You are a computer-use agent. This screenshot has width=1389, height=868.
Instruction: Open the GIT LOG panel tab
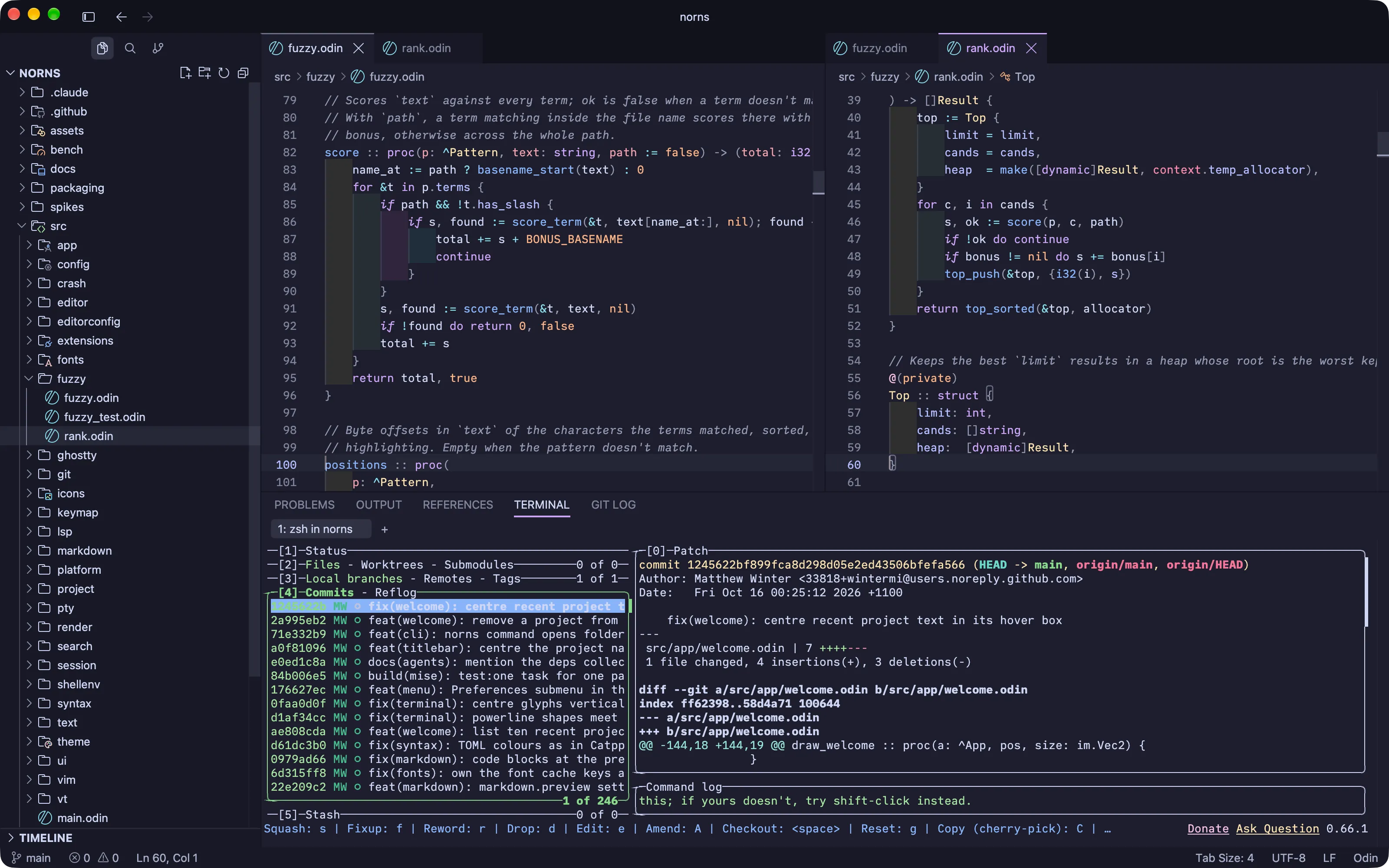click(613, 505)
